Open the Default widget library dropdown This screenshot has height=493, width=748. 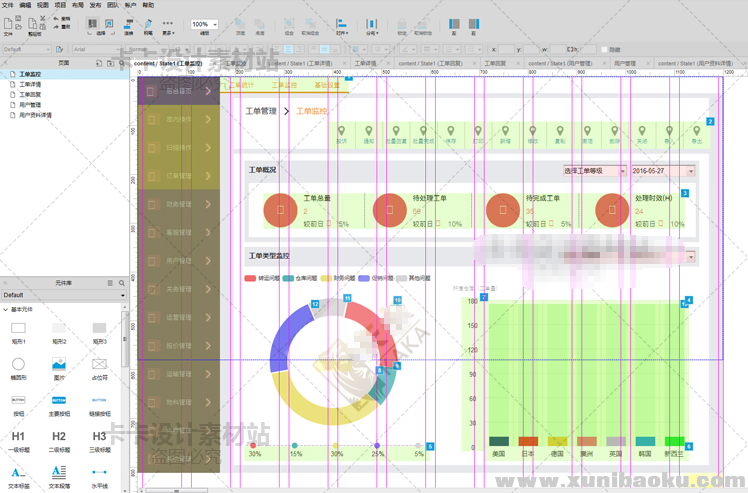pyautogui.click(x=64, y=295)
